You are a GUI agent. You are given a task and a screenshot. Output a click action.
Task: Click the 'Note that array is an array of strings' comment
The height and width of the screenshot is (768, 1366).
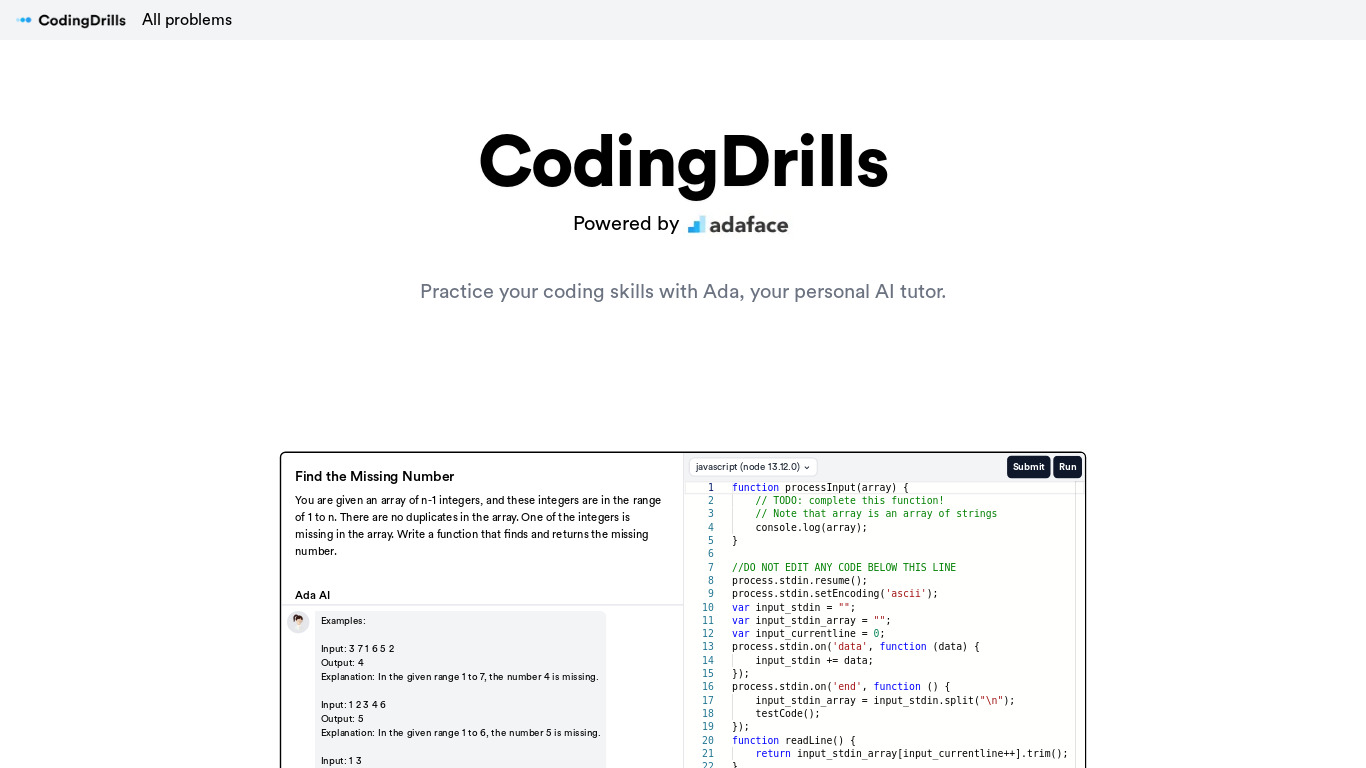click(x=876, y=514)
